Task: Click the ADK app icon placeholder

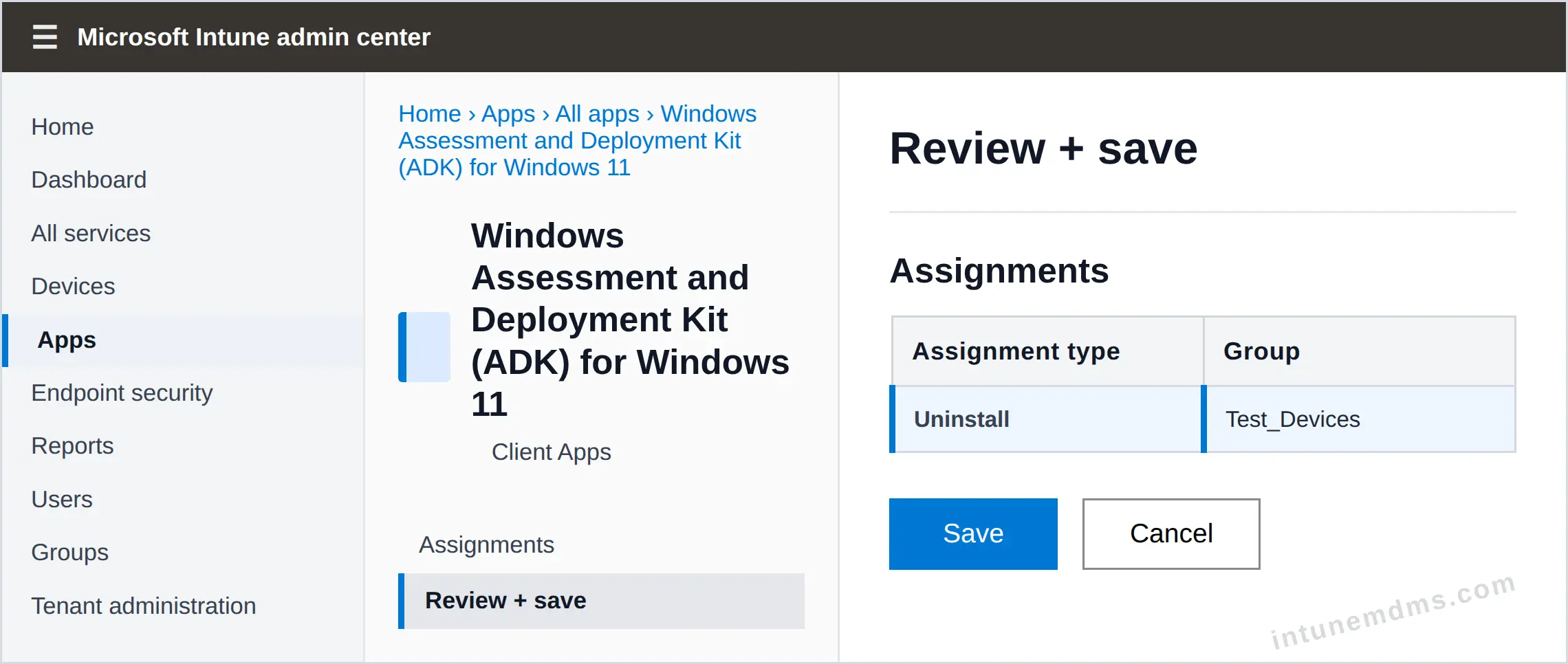Action: tap(424, 347)
